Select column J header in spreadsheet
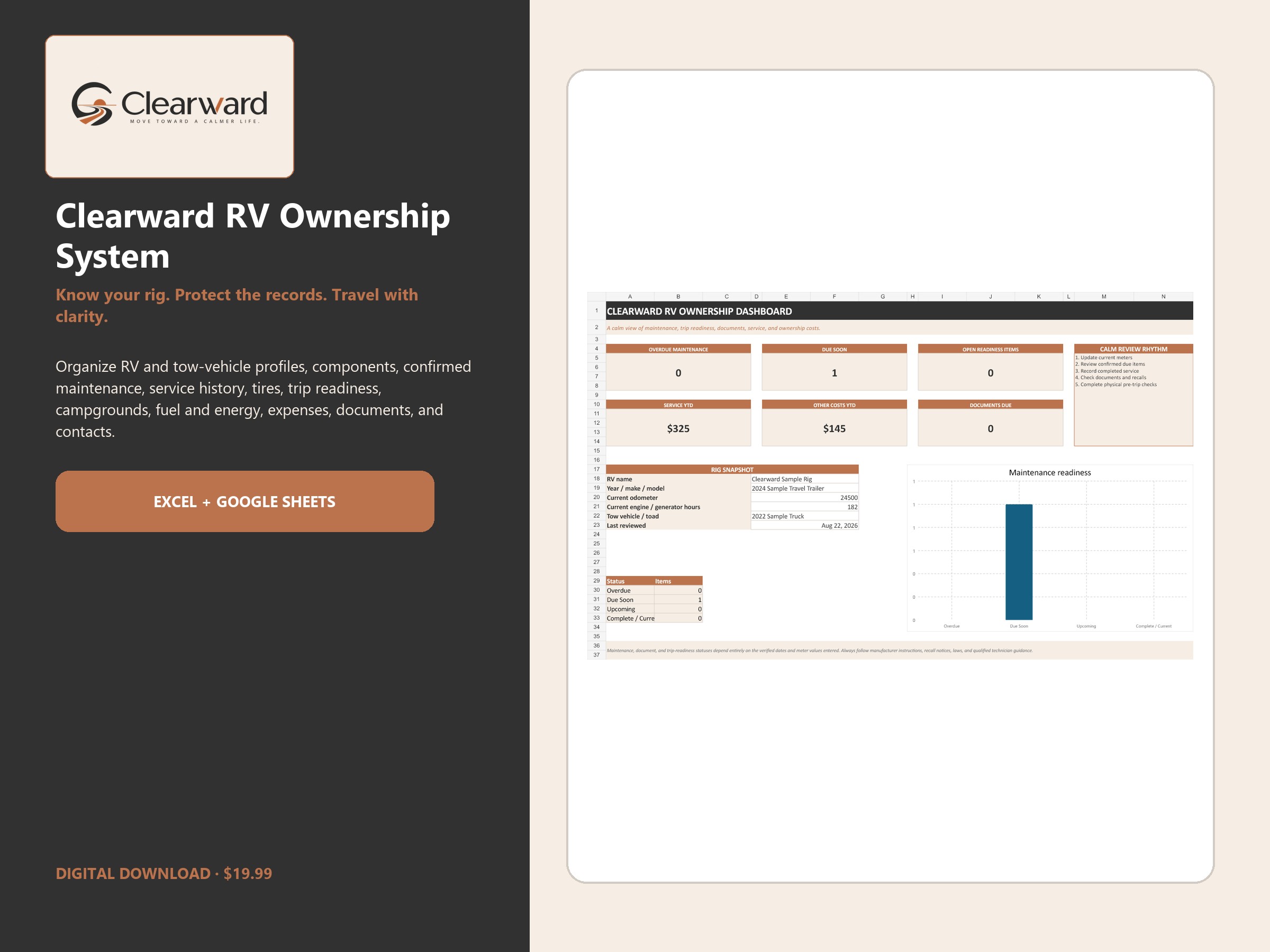The width and height of the screenshot is (1270, 952). 991,297
